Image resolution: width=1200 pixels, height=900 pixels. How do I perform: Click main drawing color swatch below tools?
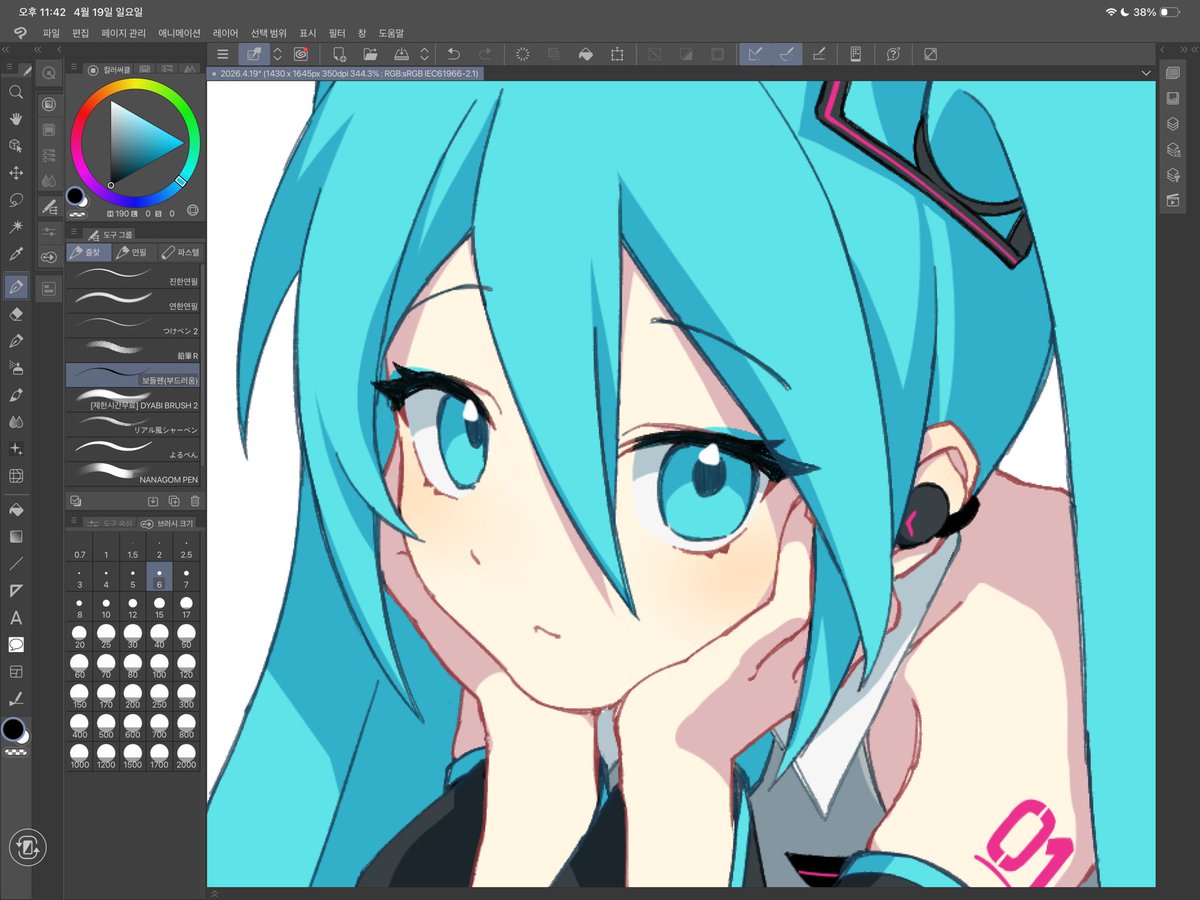point(13,729)
